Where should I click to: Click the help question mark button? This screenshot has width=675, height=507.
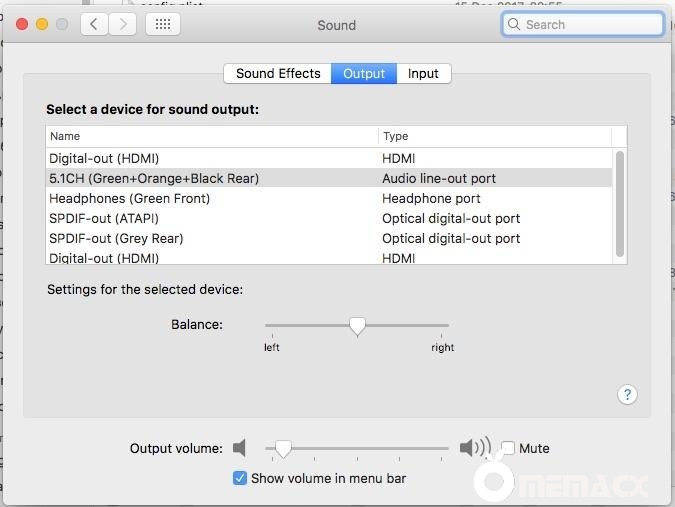click(627, 394)
